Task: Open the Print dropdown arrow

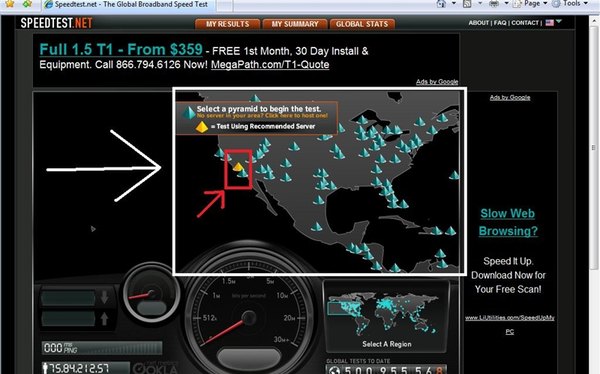Action: (506, 3)
